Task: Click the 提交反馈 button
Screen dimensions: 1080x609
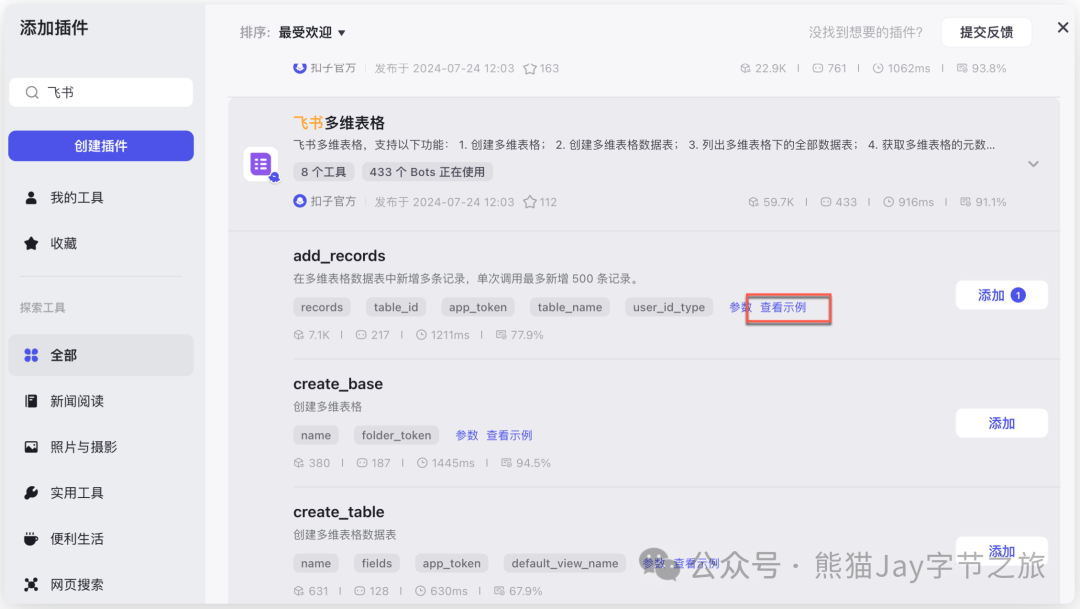Action: [986, 32]
